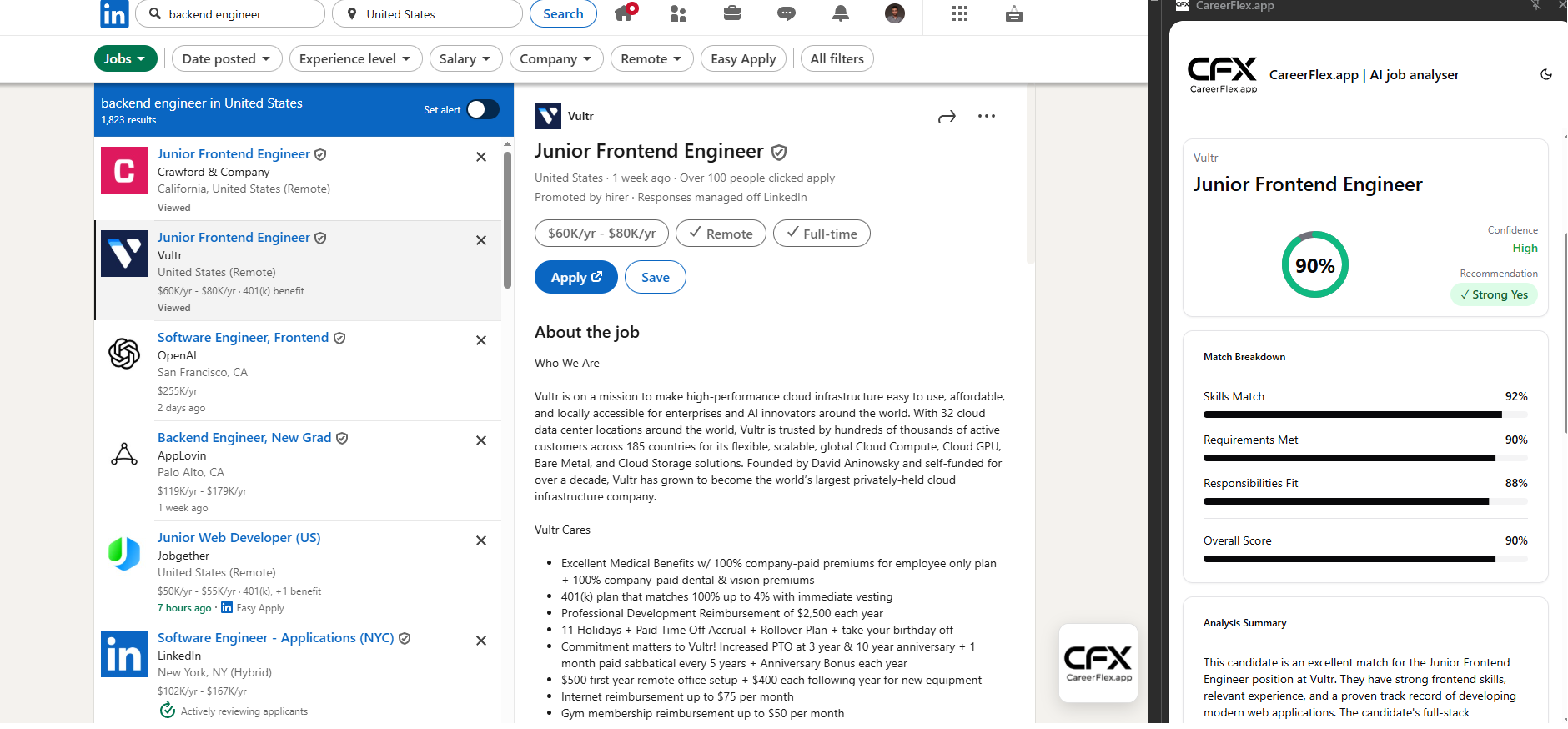Open All filters panel
The width and height of the screenshot is (1568, 729).
[x=837, y=58]
